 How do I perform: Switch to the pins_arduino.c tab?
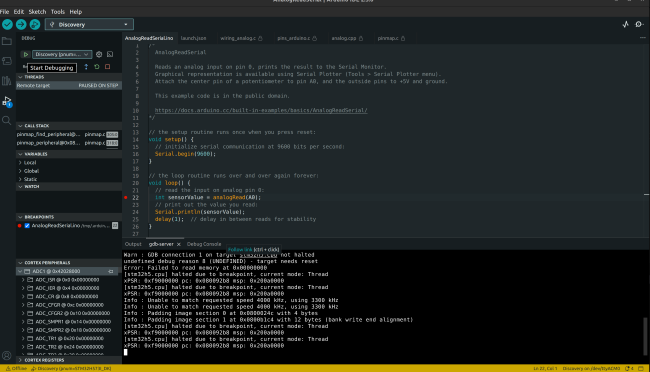point(297,38)
